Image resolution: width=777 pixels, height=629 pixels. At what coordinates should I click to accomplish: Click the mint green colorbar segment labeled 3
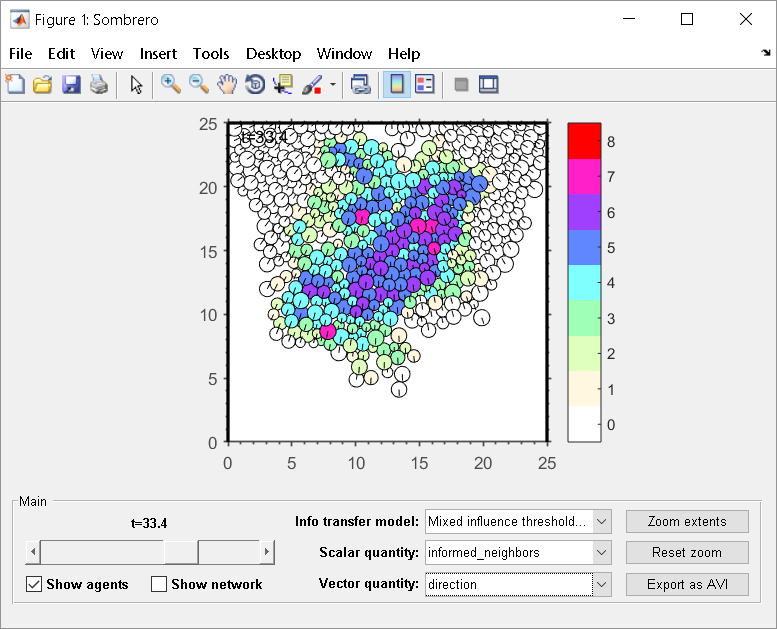tap(584, 318)
